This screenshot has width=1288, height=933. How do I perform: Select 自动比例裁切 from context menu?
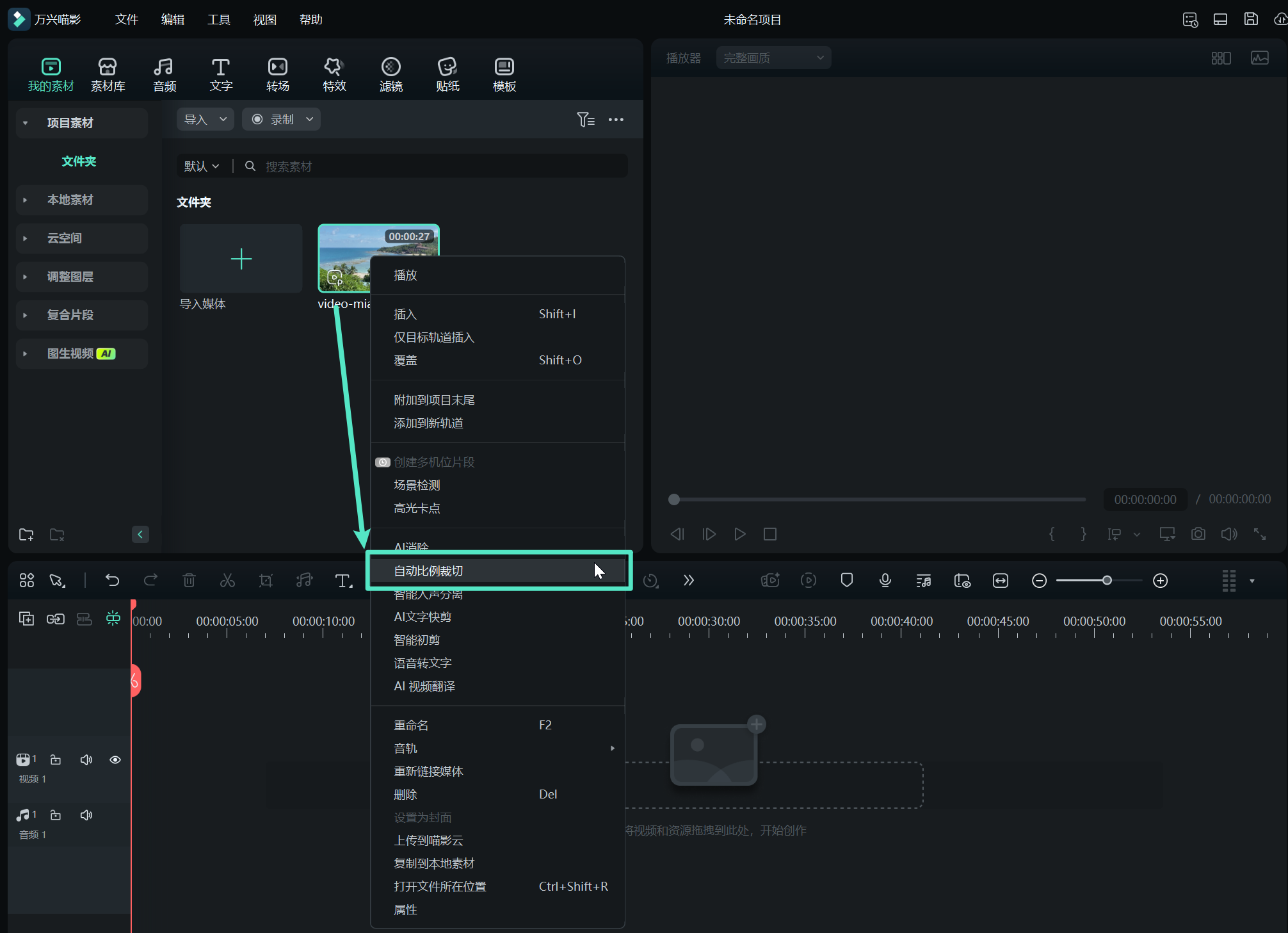[428, 571]
